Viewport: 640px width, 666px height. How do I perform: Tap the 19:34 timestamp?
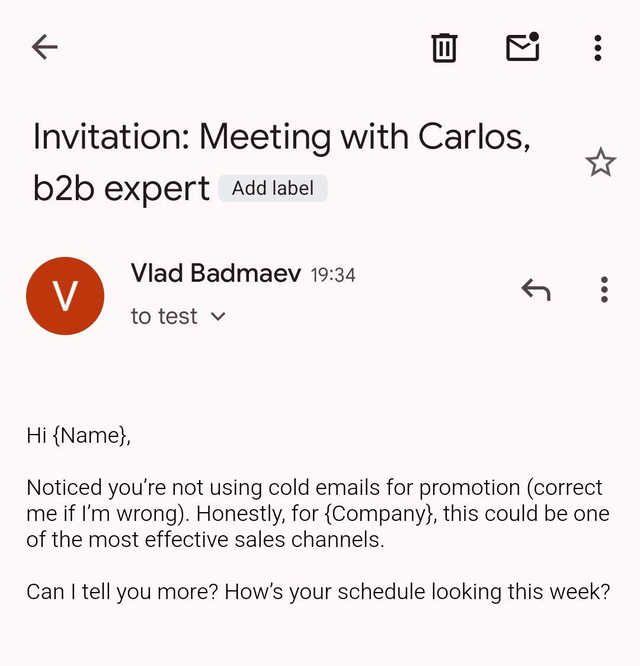pos(333,275)
